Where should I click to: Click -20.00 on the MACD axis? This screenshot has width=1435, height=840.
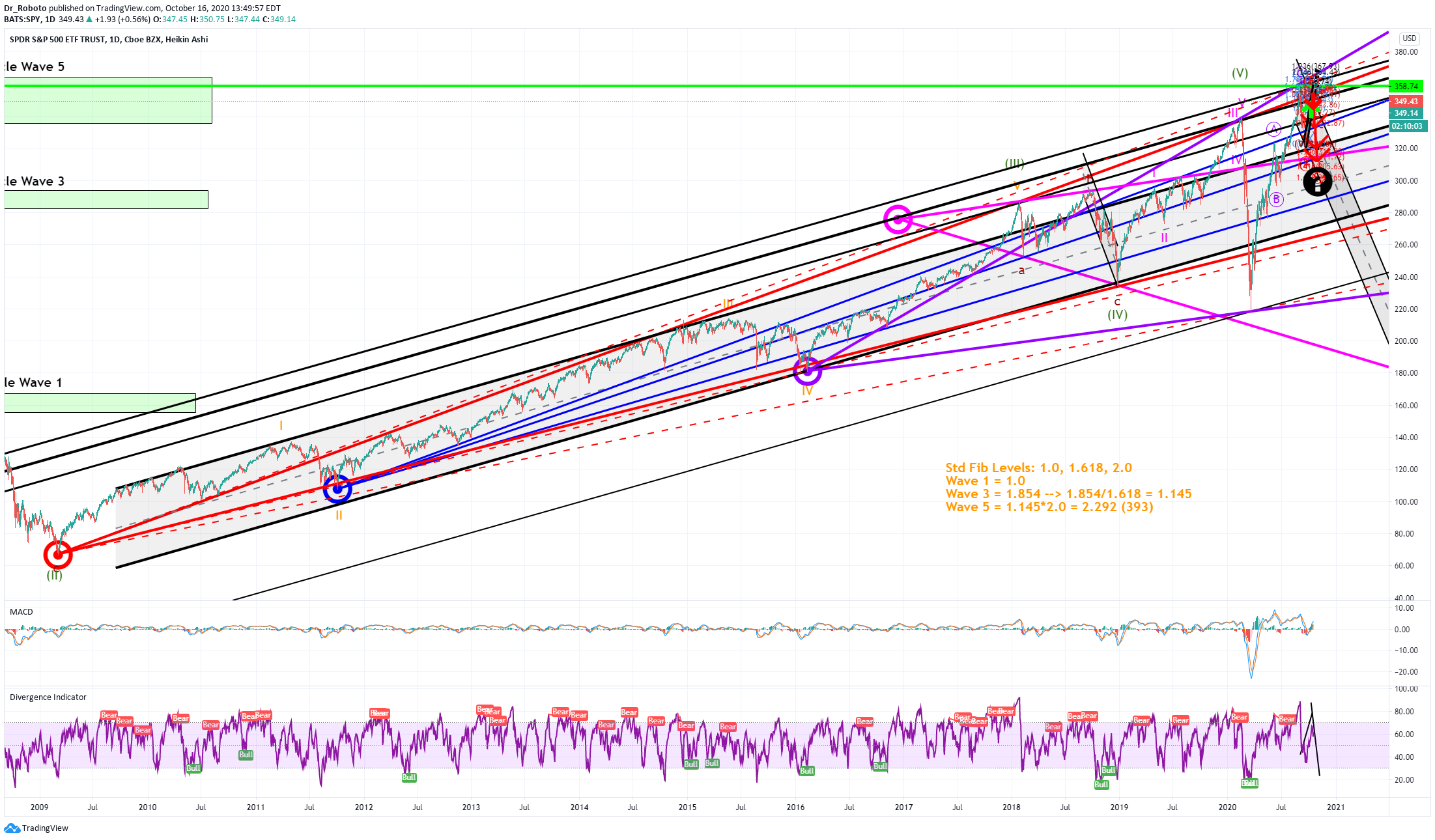click(1404, 672)
